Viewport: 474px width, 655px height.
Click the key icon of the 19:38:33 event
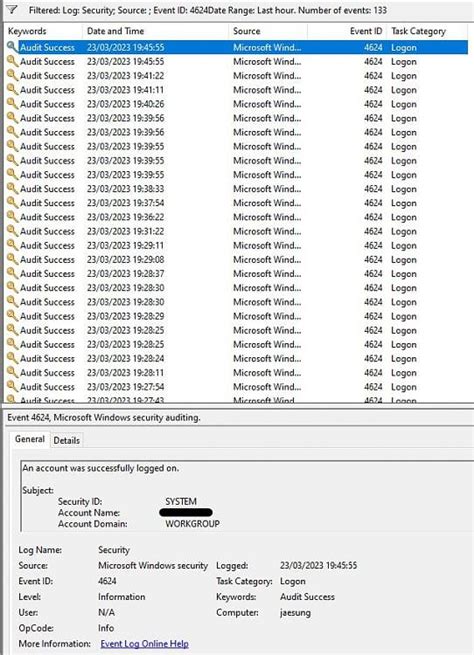click(13, 189)
